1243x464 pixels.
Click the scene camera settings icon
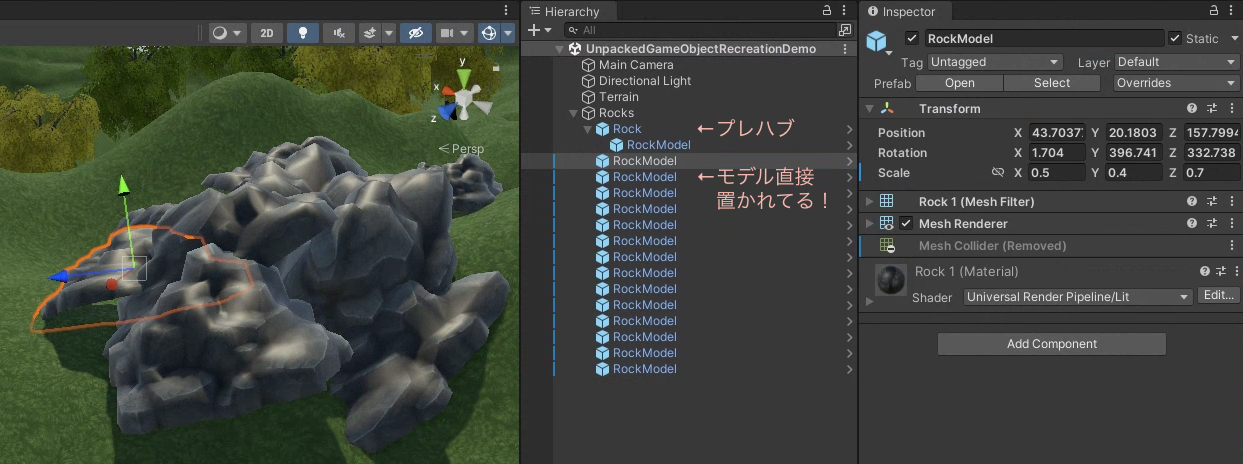pos(447,33)
